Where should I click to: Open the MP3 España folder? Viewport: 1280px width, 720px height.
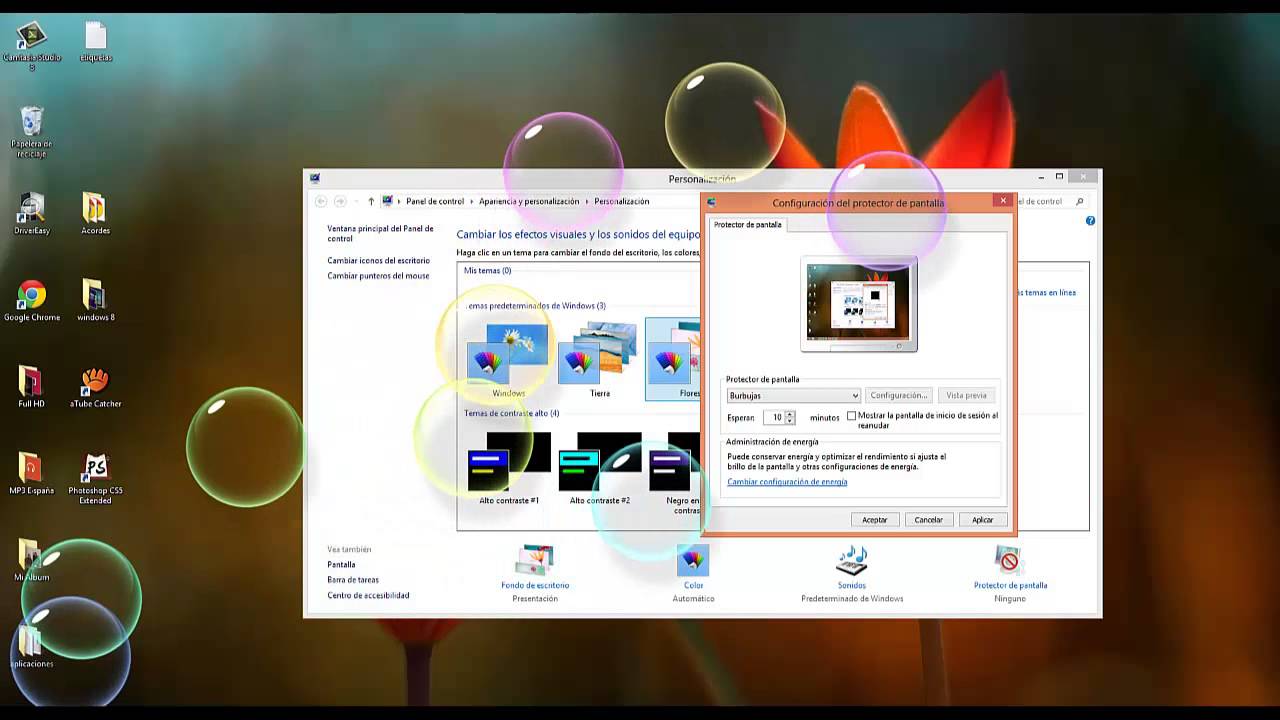click(x=32, y=474)
